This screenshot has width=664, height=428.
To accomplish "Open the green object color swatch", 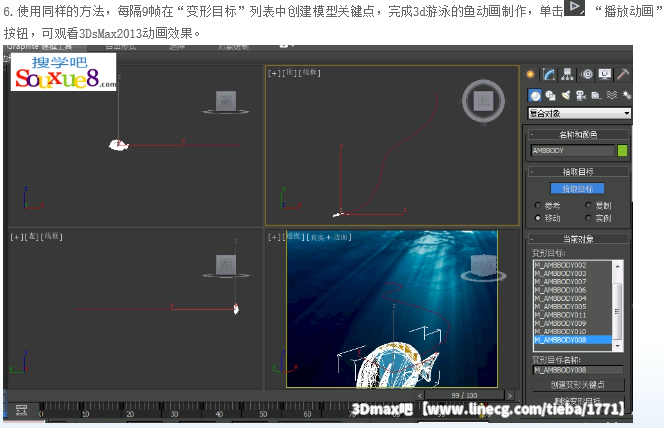I will [x=622, y=150].
